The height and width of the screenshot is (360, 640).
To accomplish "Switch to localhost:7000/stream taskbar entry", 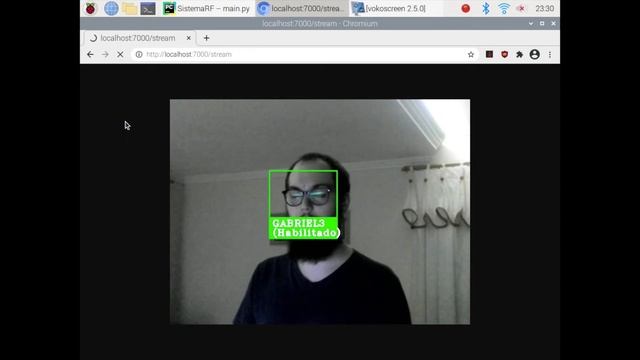I will [301, 9].
